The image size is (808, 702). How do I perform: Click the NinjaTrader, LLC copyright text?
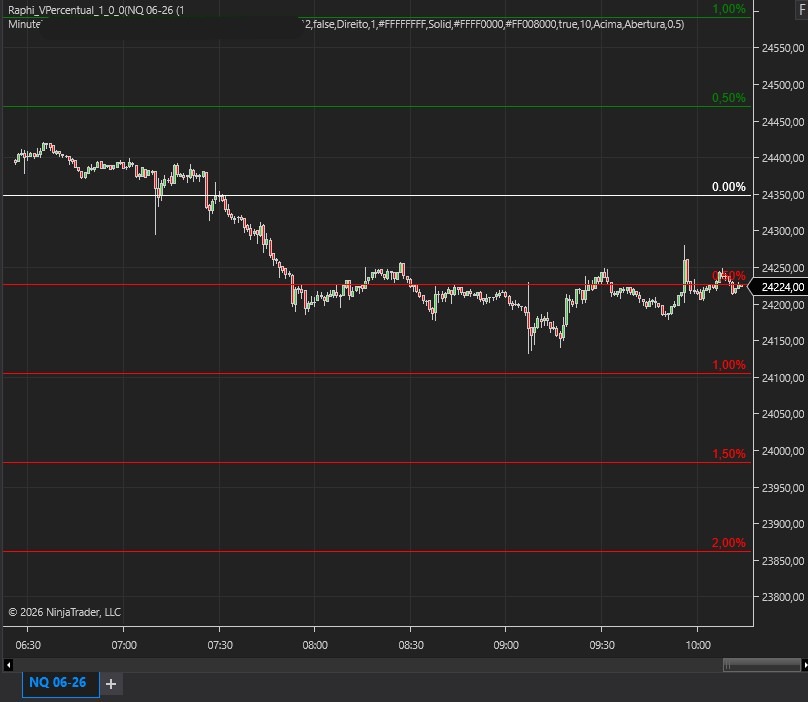pos(64,611)
